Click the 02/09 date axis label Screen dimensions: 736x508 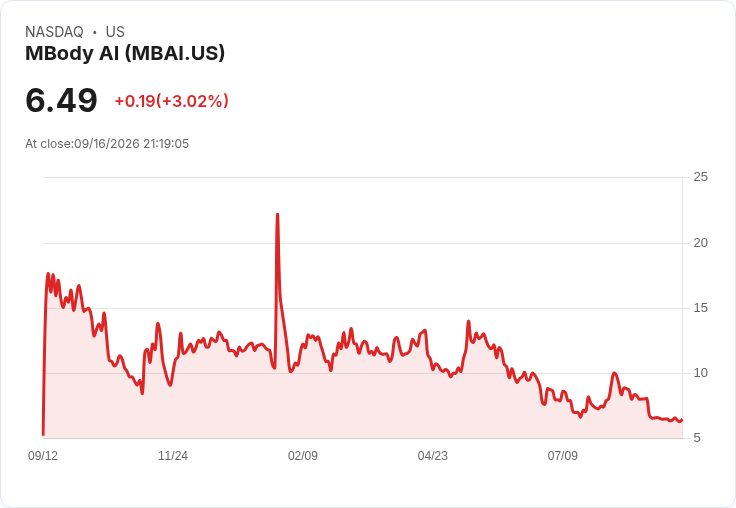[303, 455]
